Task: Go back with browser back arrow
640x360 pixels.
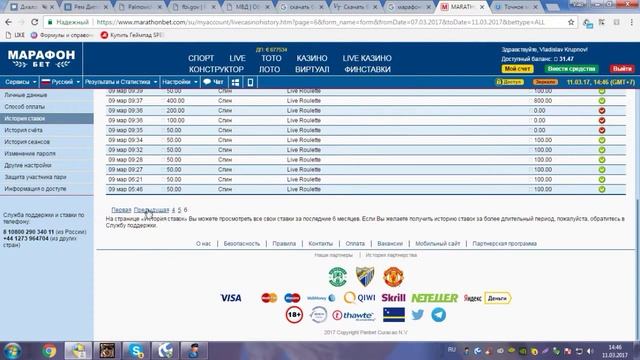Action: pos(9,22)
